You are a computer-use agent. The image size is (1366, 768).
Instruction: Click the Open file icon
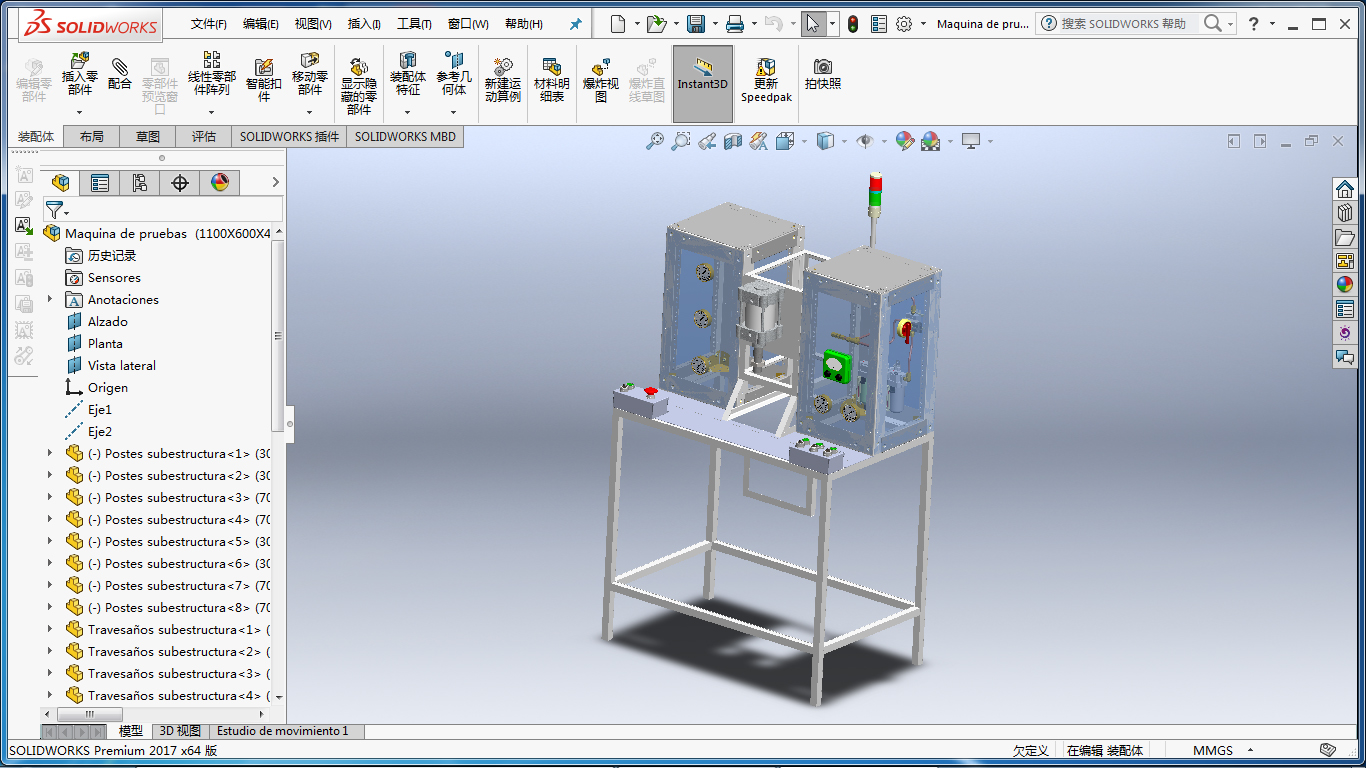656,24
